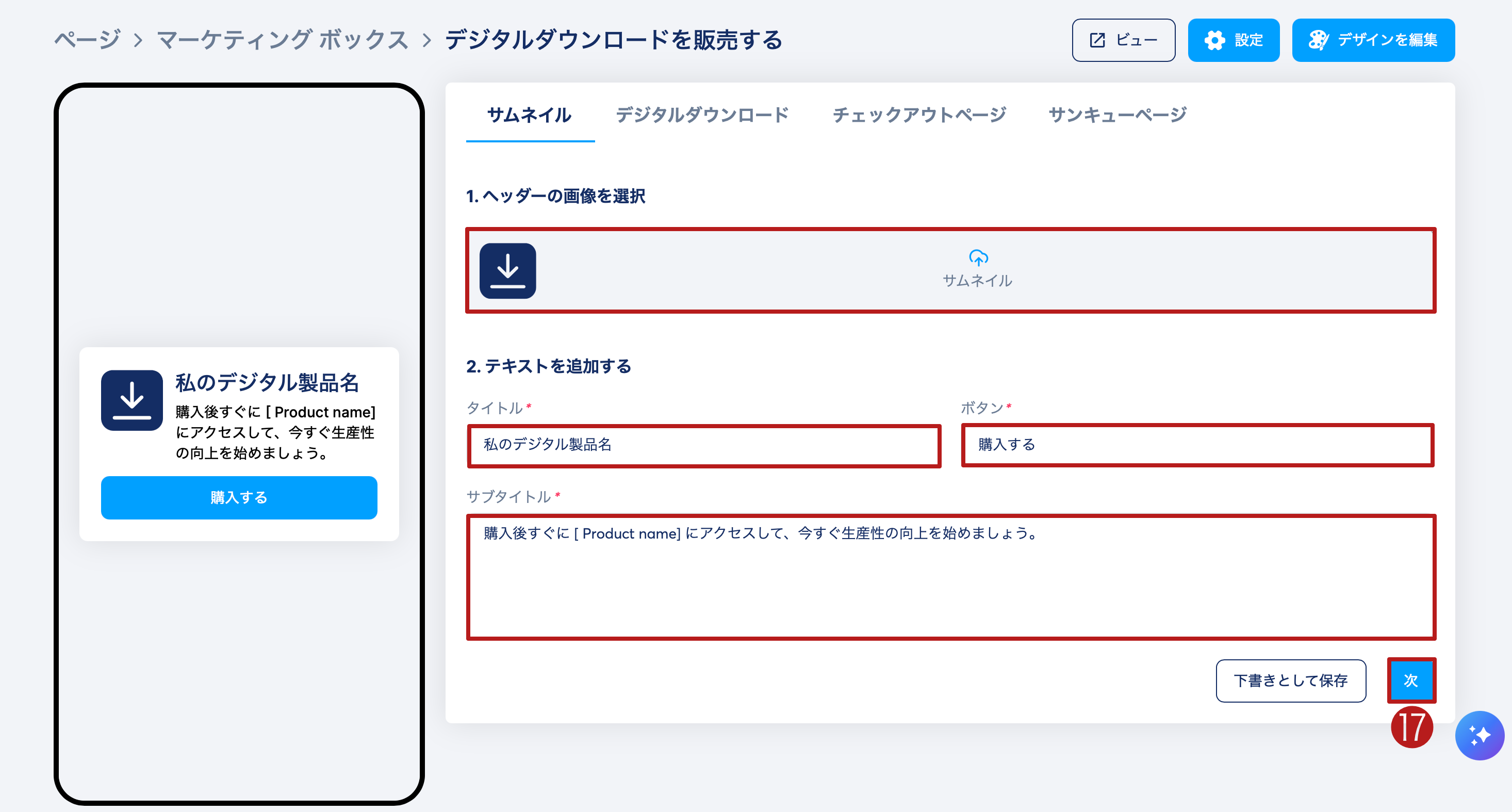Click the gear icon in 設定 button

(x=1214, y=40)
